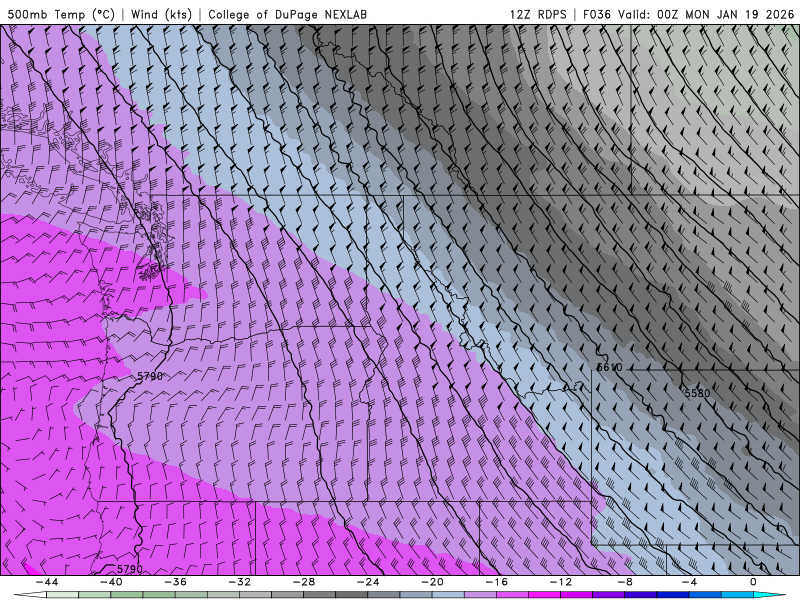800x600 pixels.
Task: Click the pale green swatch just right of -44
Action: 62,595
